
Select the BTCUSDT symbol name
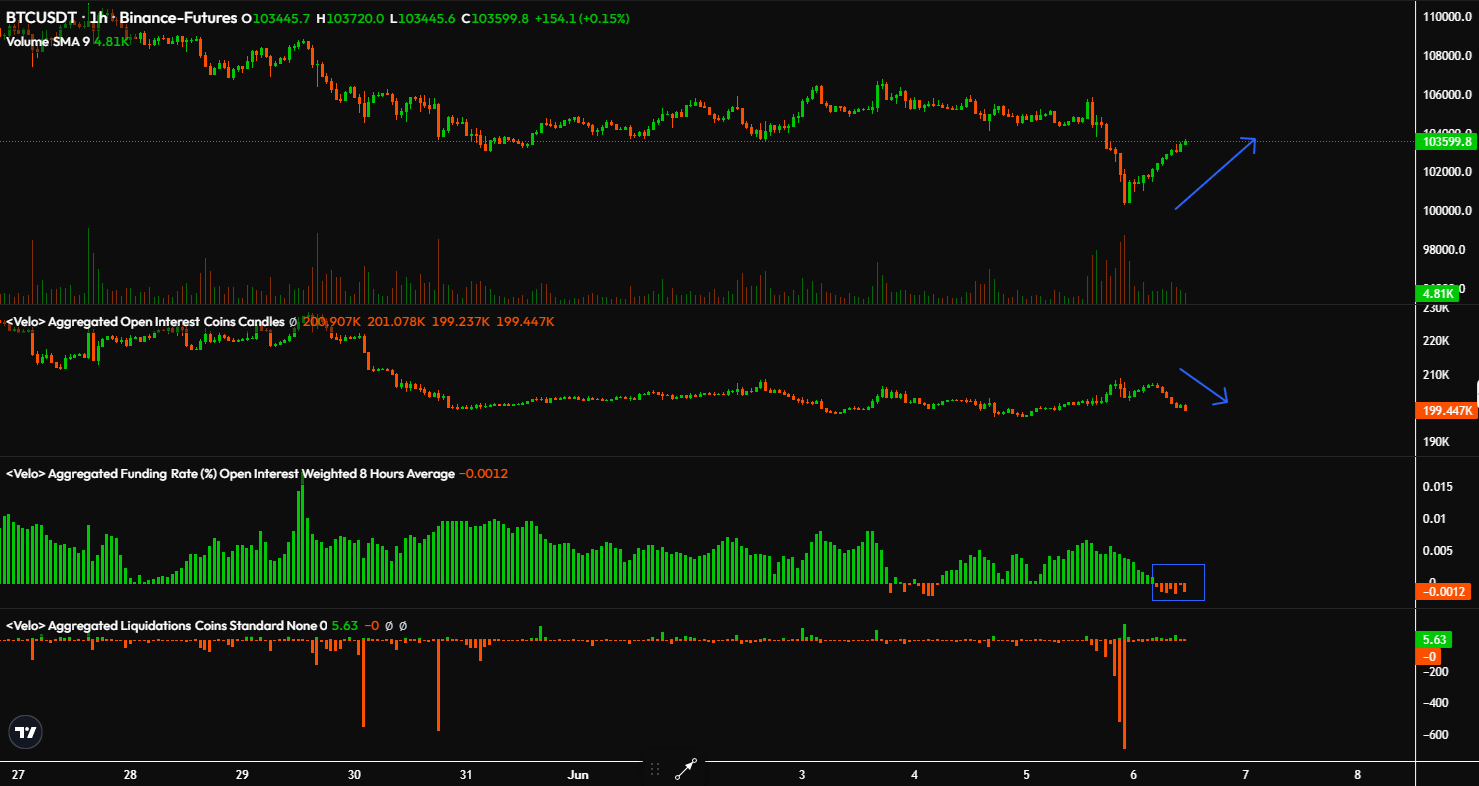click(40, 17)
